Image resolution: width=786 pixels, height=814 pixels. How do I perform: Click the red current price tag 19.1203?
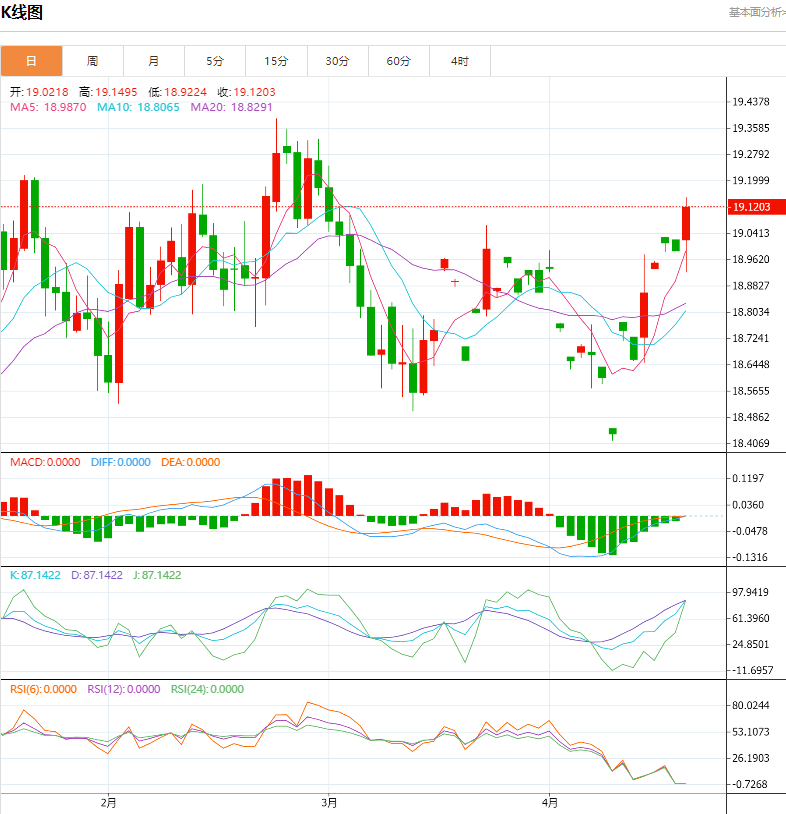(x=751, y=207)
